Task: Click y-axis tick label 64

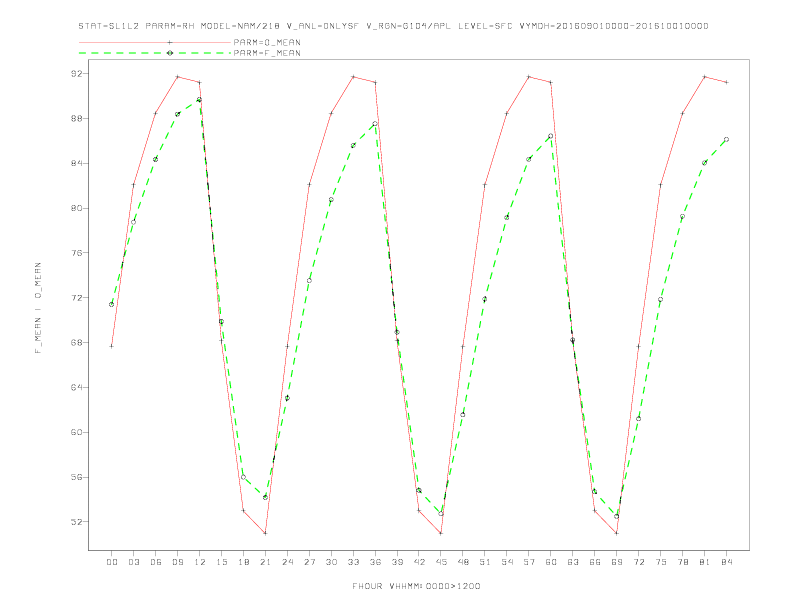Action: (76, 387)
